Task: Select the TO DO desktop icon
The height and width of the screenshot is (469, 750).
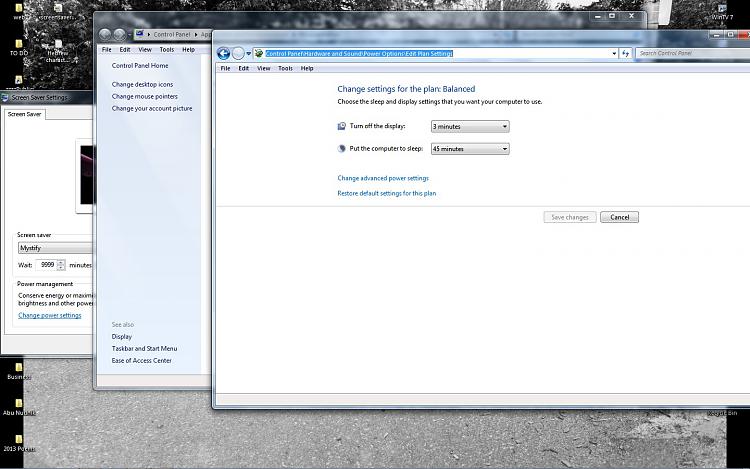Action: pos(19,48)
